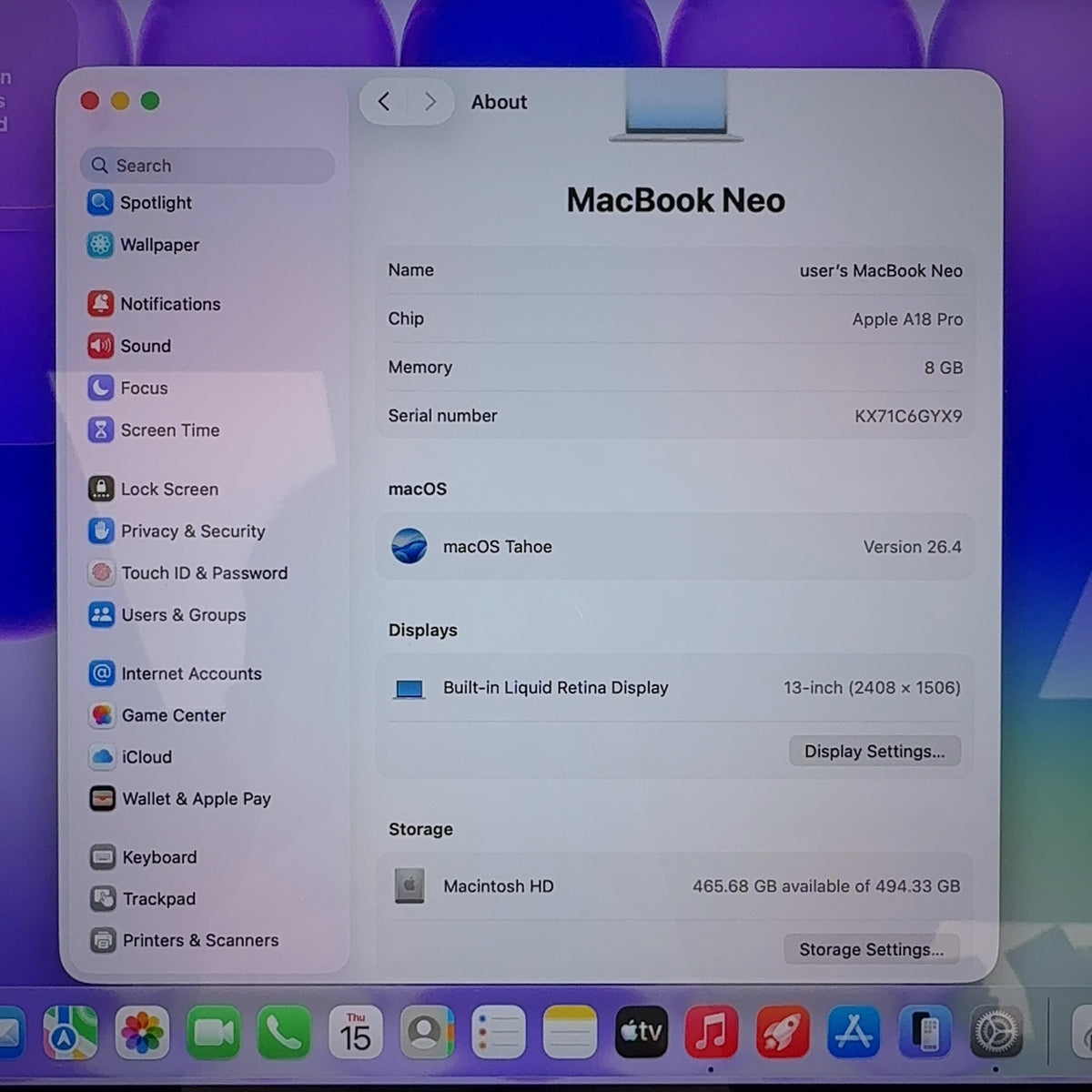Open Storage Settings…
1092x1092 pixels.
(x=872, y=949)
